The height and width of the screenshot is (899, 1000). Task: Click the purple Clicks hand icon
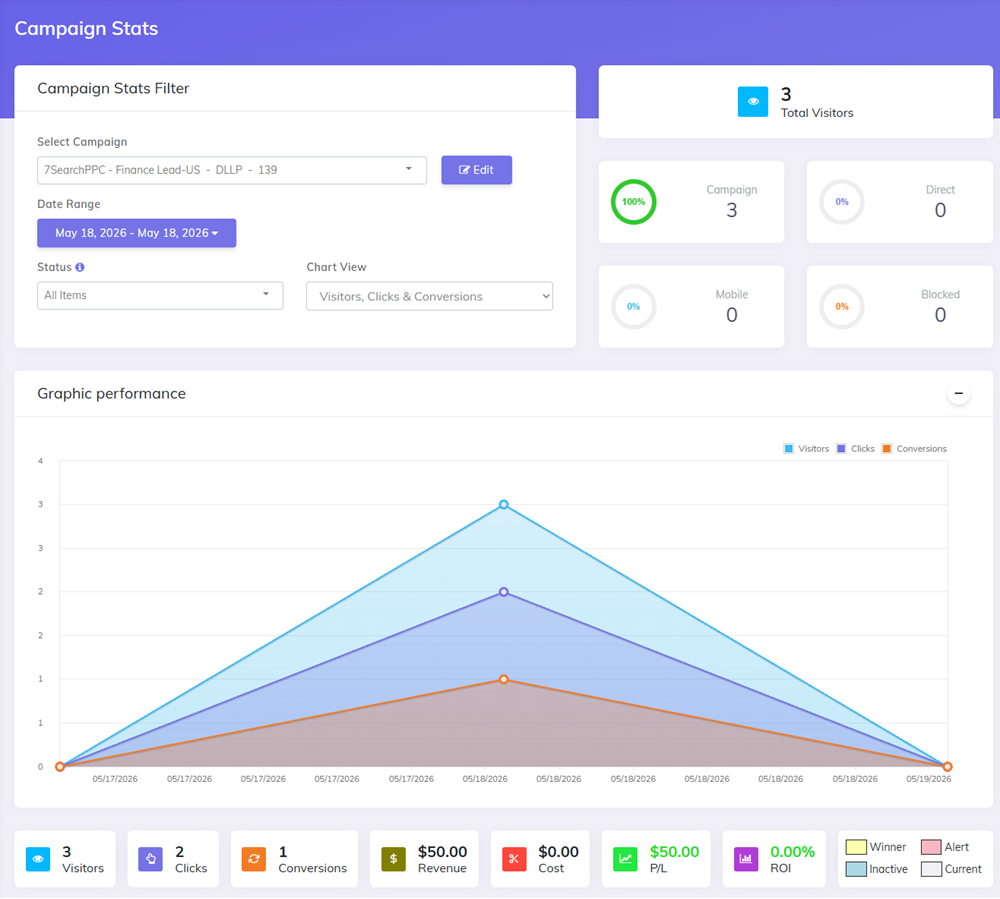click(151, 859)
